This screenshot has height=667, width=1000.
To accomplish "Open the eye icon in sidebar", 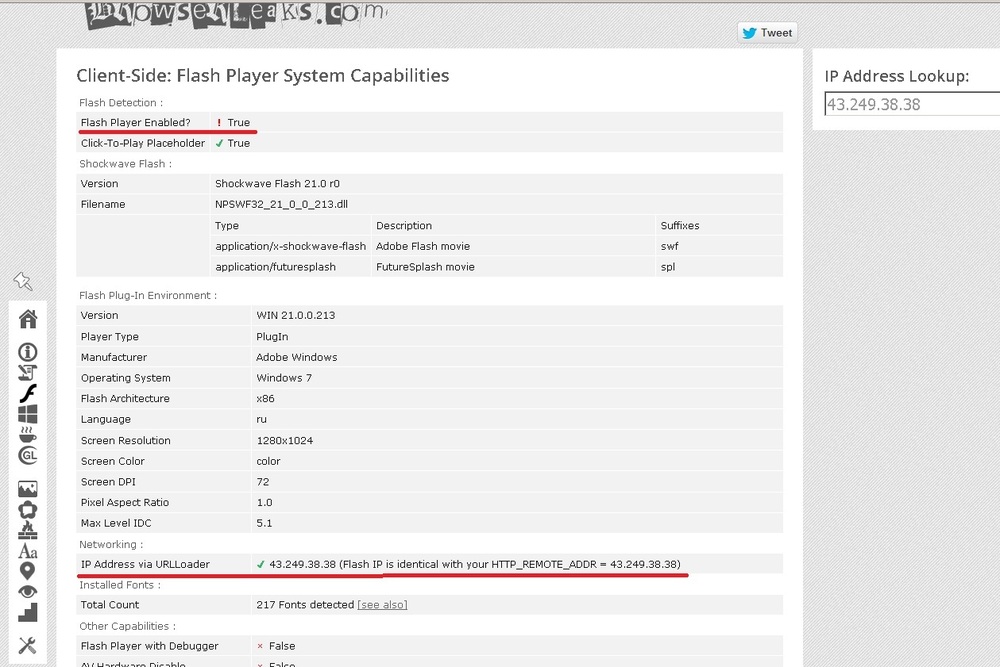I will 27,592.
